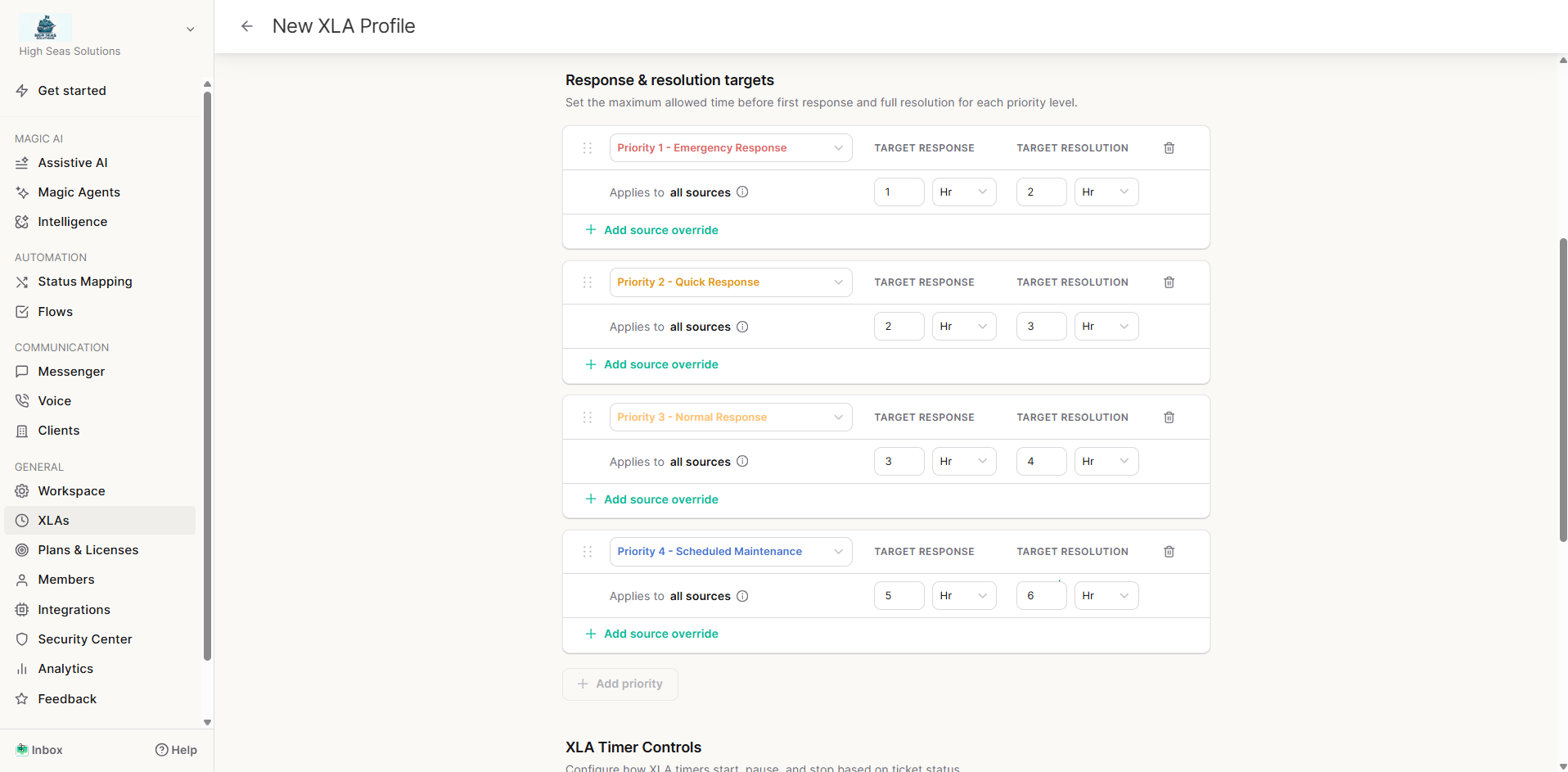This screenshot has height=772, width=1568.
Task: Grab the drag handle for Priority 3
Action: (x=587, y=418)
